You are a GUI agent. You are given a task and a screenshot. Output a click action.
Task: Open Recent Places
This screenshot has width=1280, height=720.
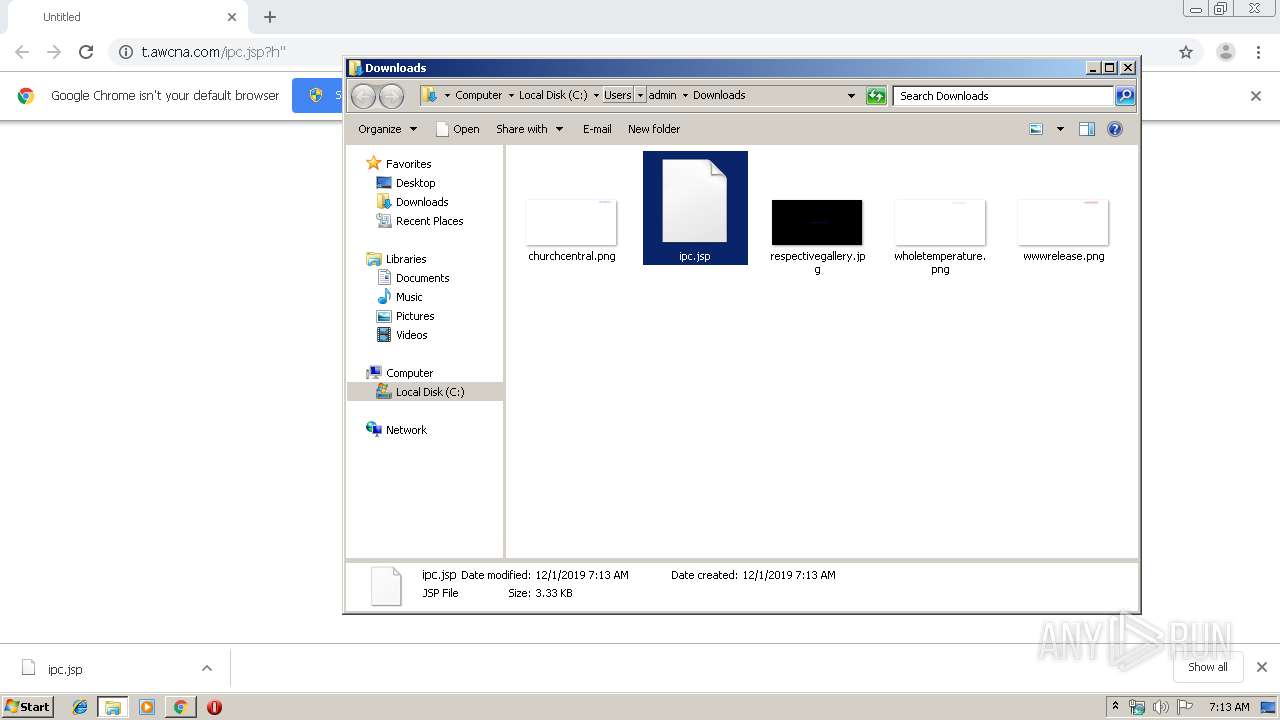tap(429, 221)
